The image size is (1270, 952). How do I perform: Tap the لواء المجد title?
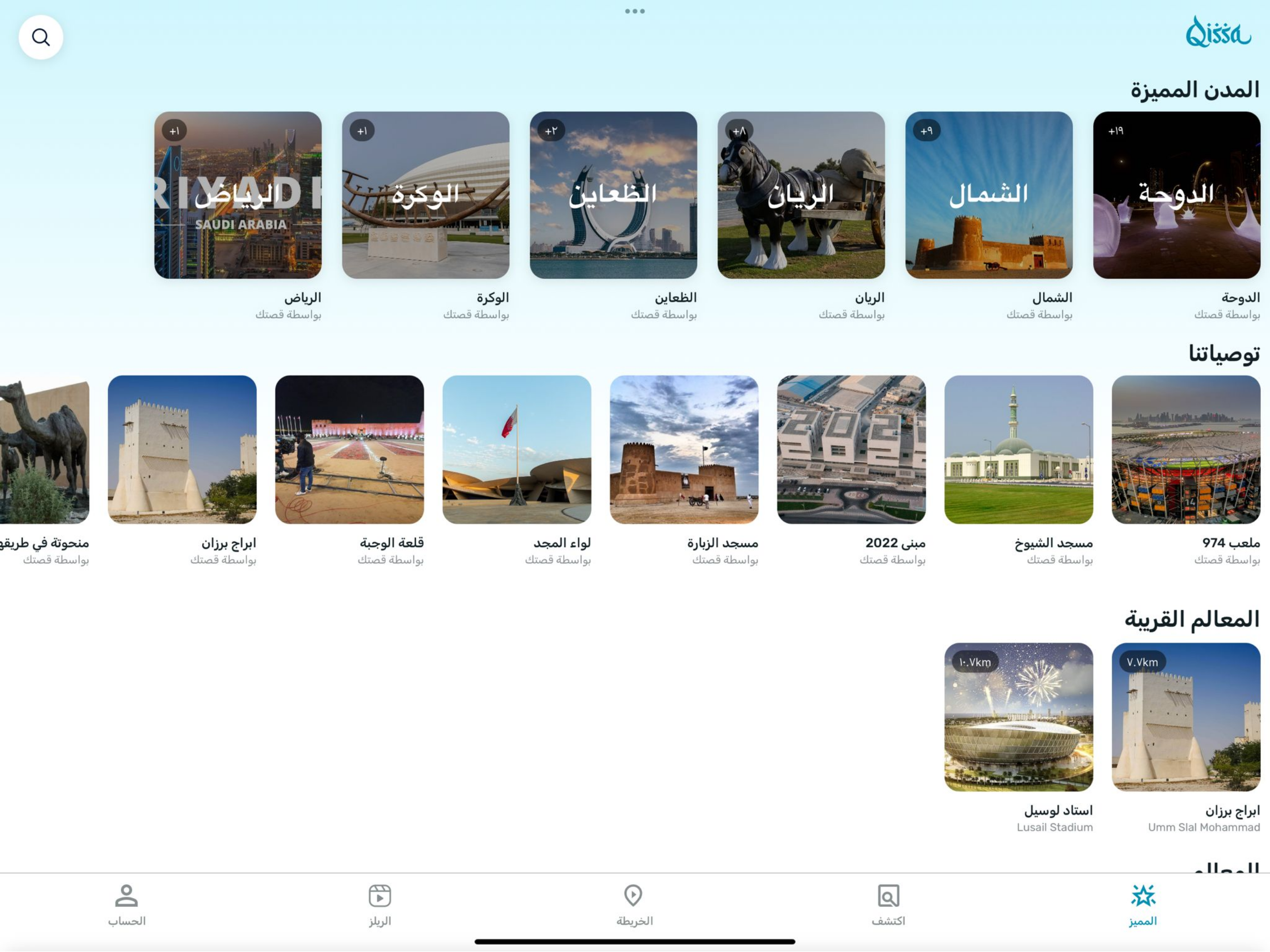coord(562,543)
